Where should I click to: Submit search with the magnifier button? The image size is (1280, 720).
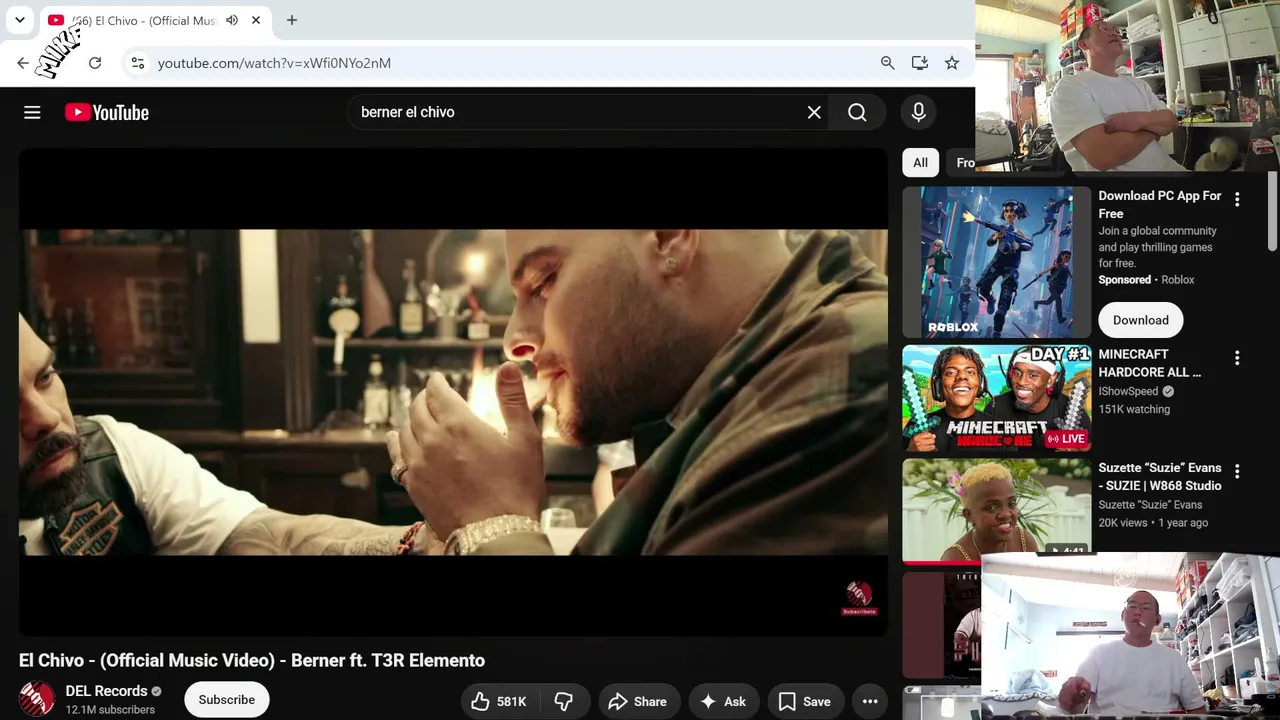tap(857, 113)
